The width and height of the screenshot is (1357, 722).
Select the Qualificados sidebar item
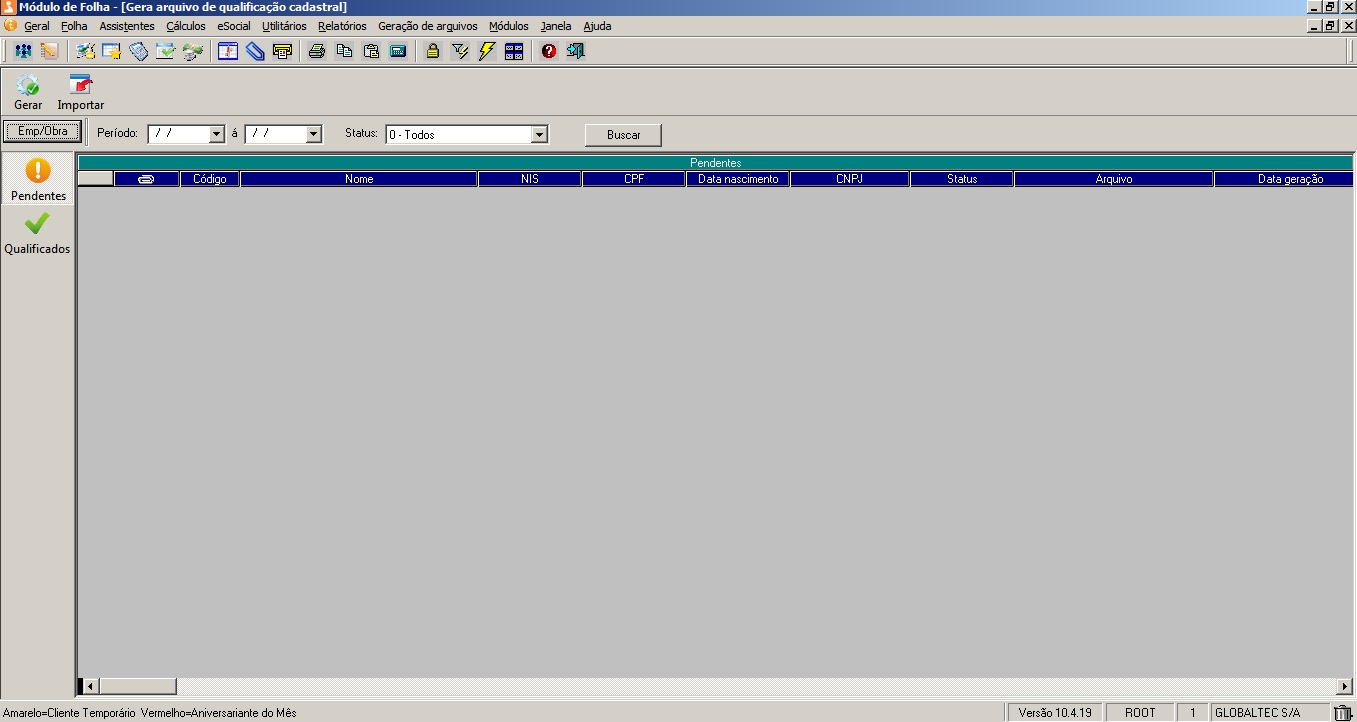(38, 233)
